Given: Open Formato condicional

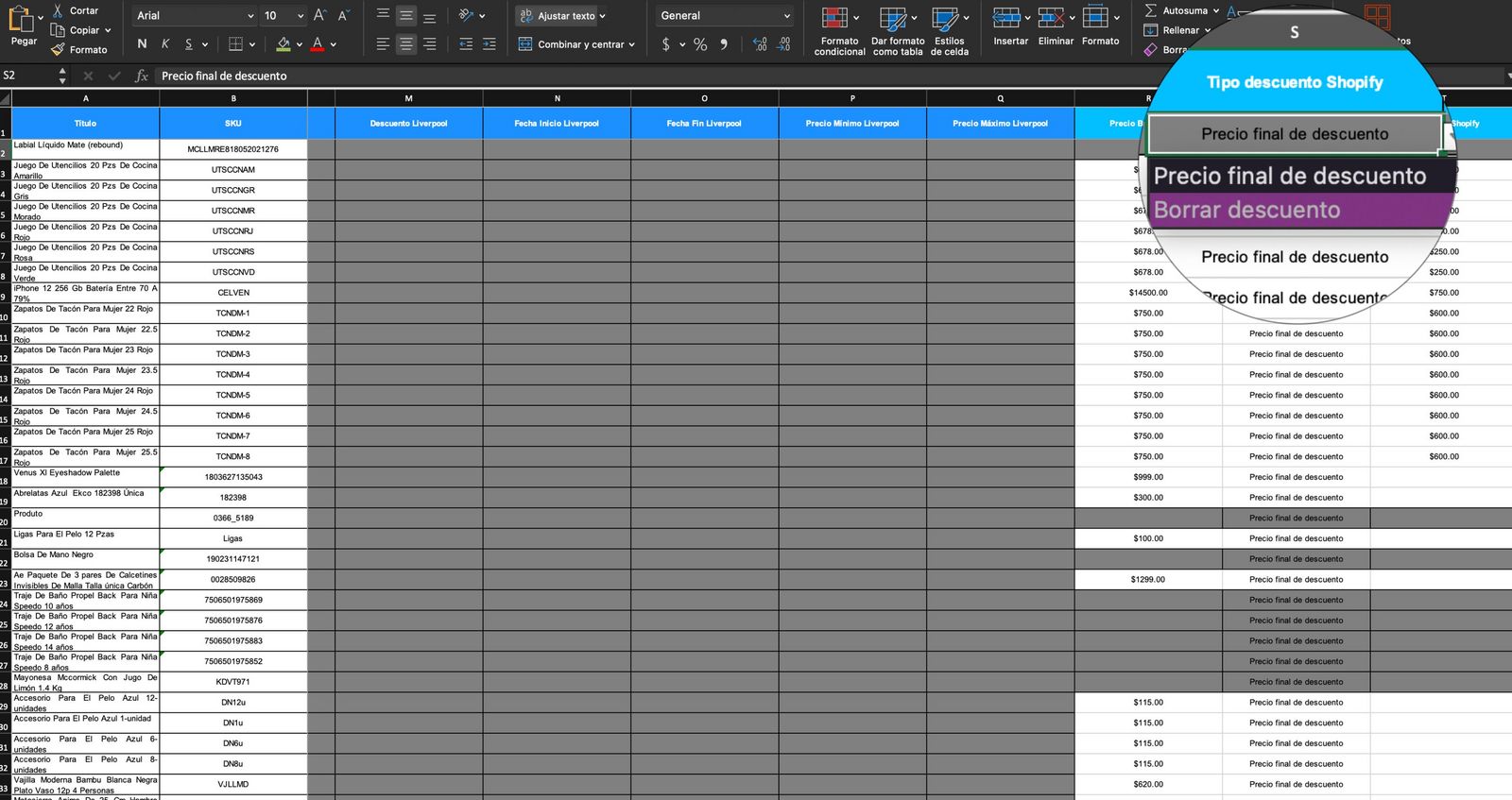Looking at the screenshot, I should 839,30.
